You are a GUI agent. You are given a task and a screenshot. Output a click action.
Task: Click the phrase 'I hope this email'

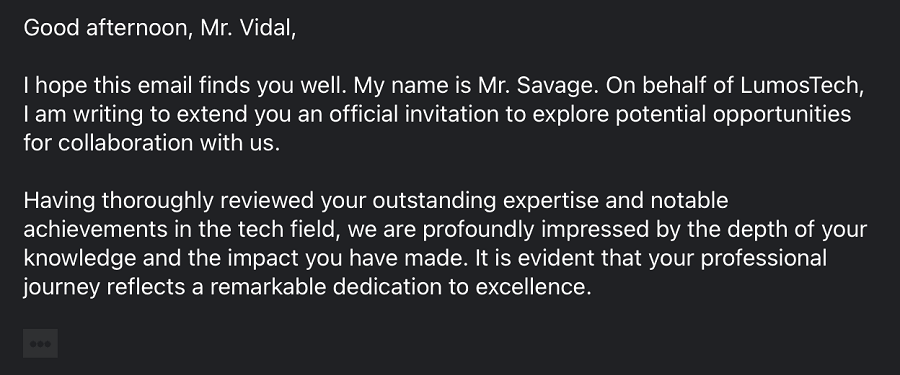tap(108, 85)
